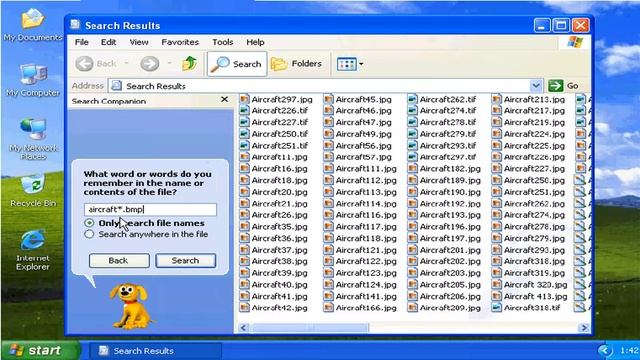Open the View menu
Viewport: 640px width, 360px height.
[x=139, y=42]
